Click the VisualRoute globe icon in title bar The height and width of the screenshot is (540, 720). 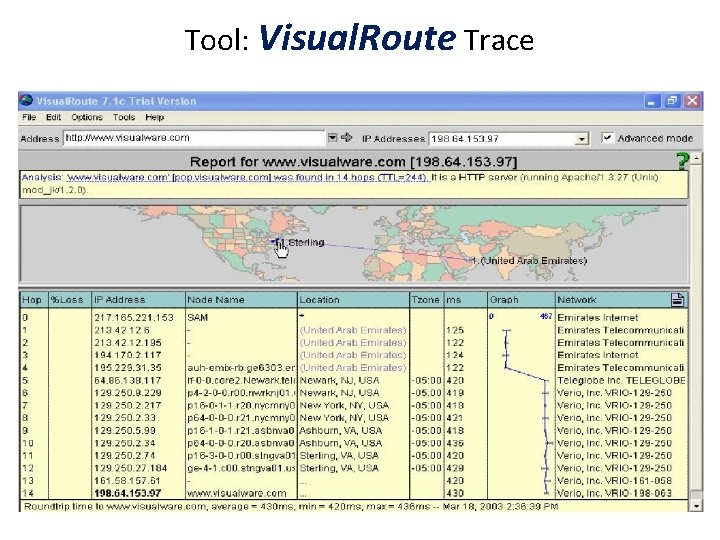pos(27,101)
